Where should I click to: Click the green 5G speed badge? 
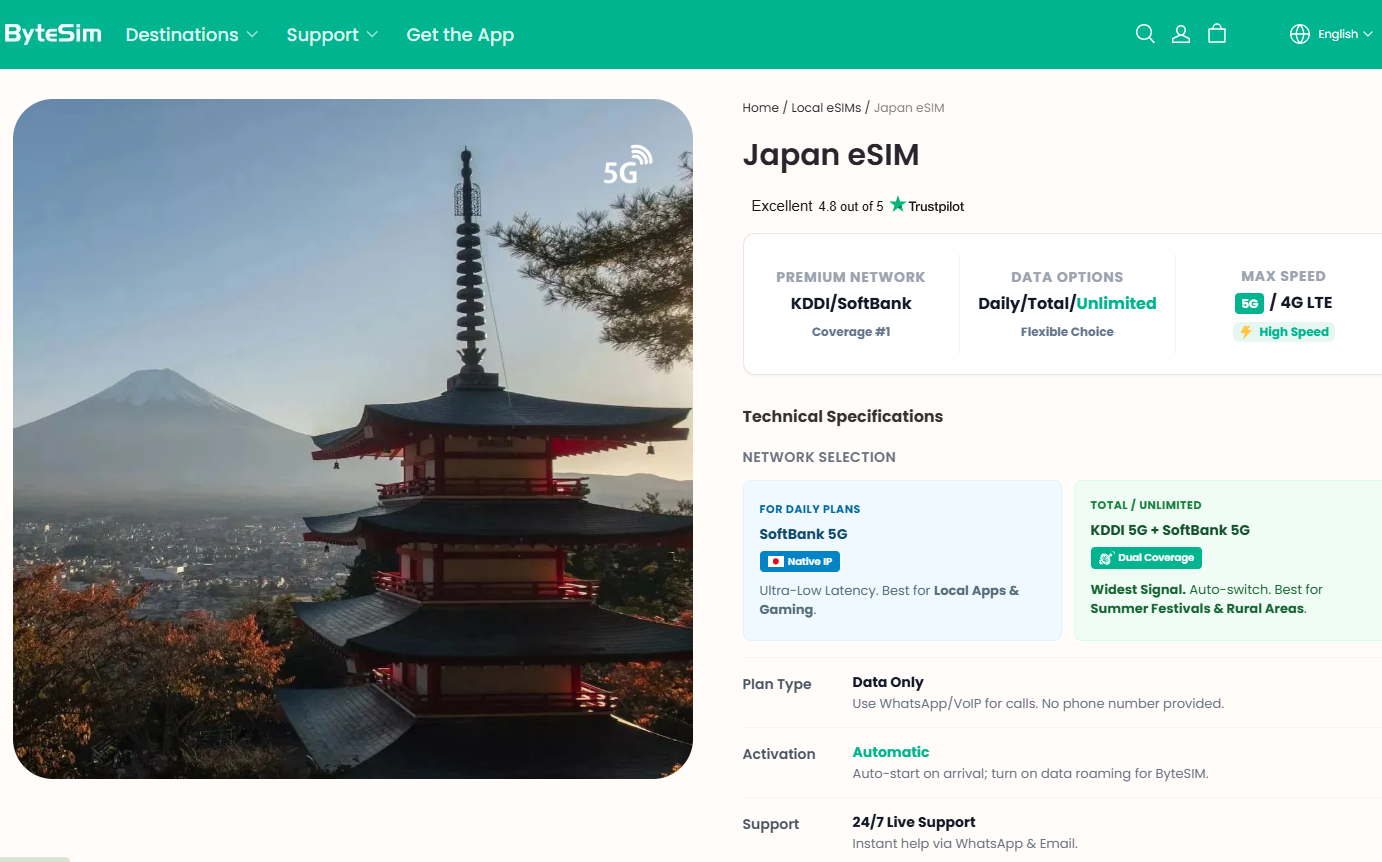click(x=1249, y=303)
